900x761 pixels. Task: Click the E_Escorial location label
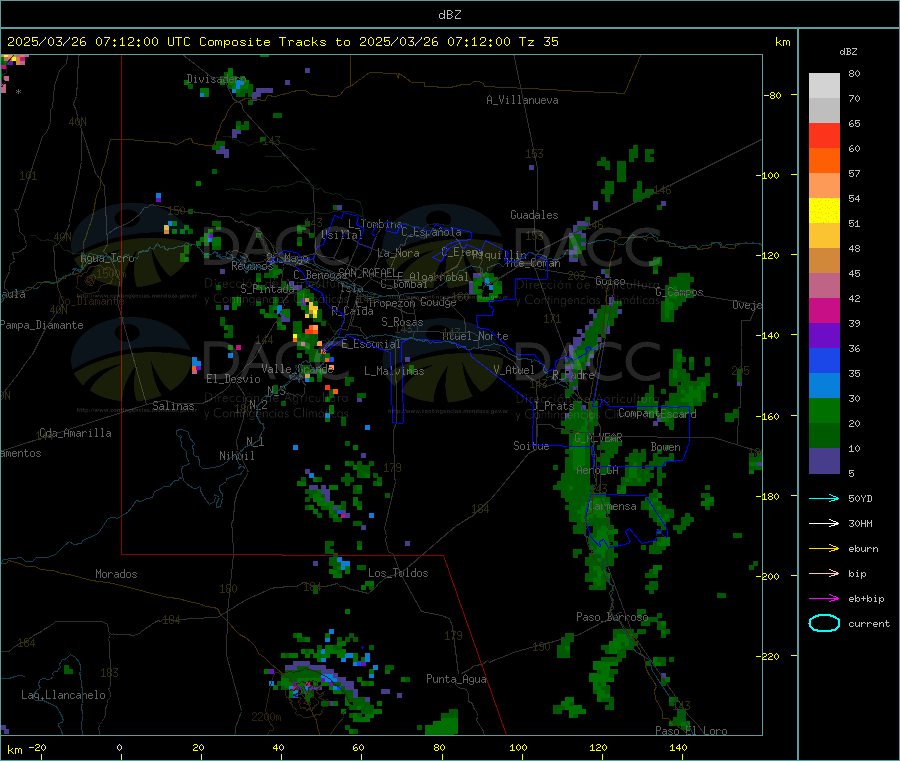point(371,344)
